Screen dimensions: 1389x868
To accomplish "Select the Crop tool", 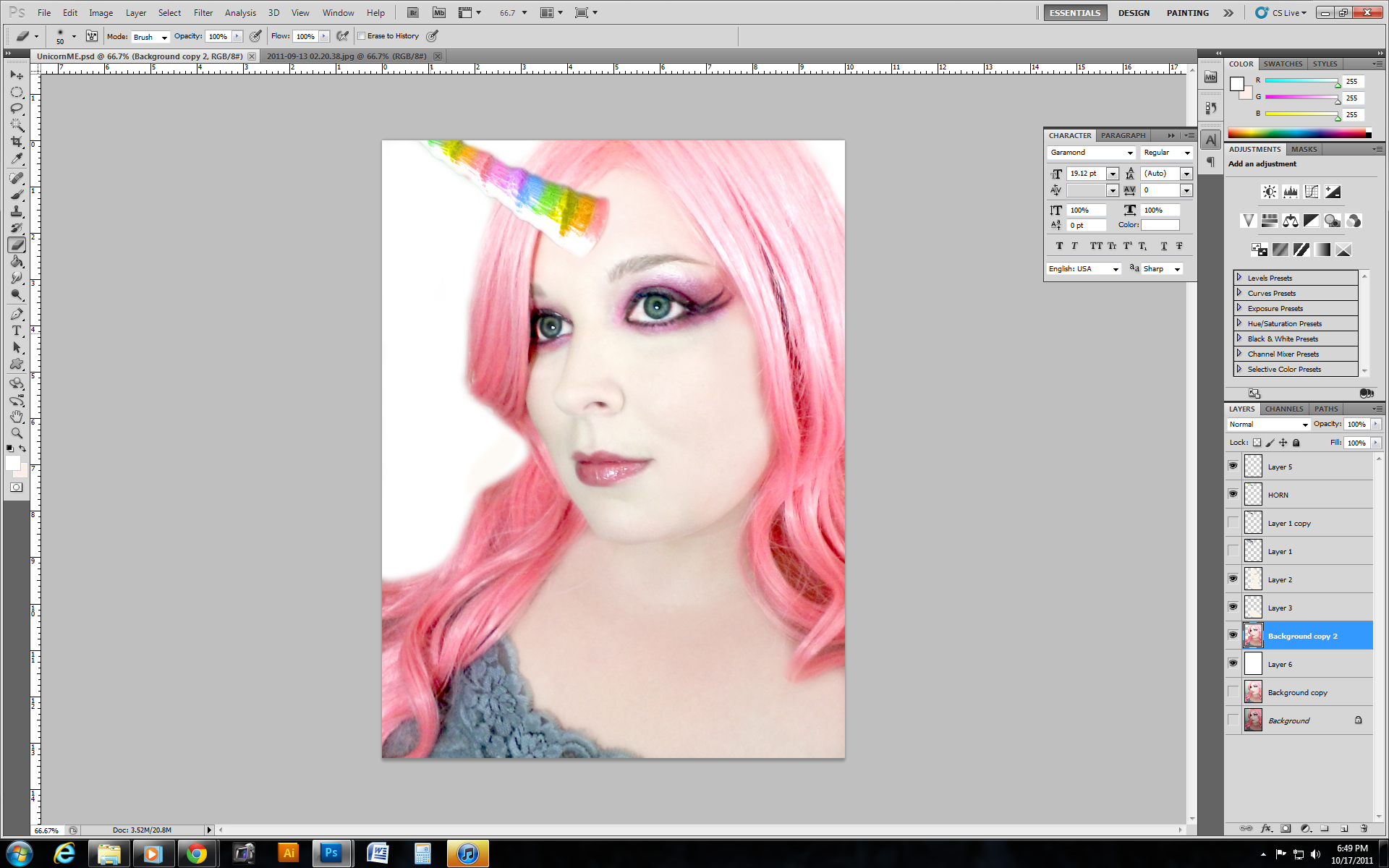I will point(17,142).
